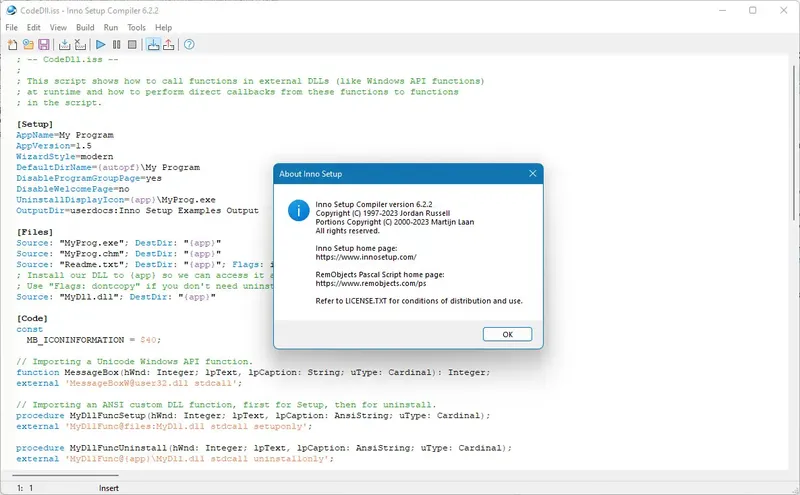Open the Edit menu
800x495 pixels.
(34, 28)
